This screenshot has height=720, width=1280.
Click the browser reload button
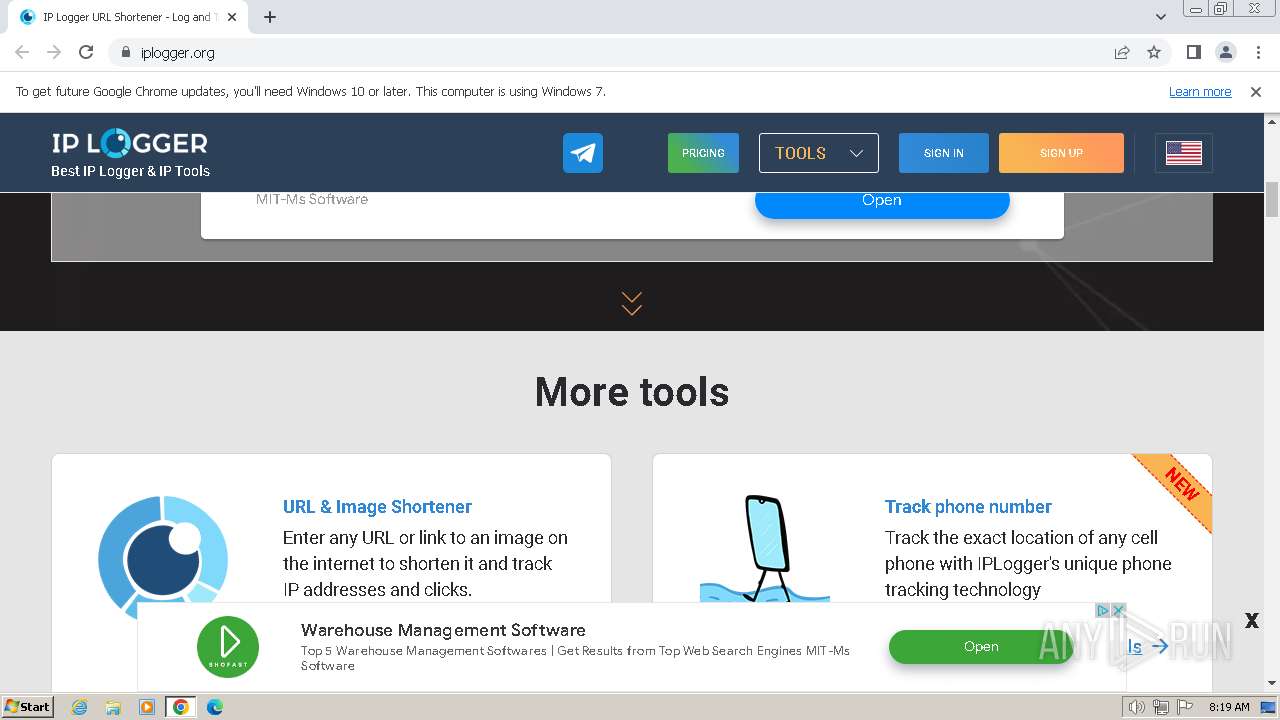pos(86,52)
